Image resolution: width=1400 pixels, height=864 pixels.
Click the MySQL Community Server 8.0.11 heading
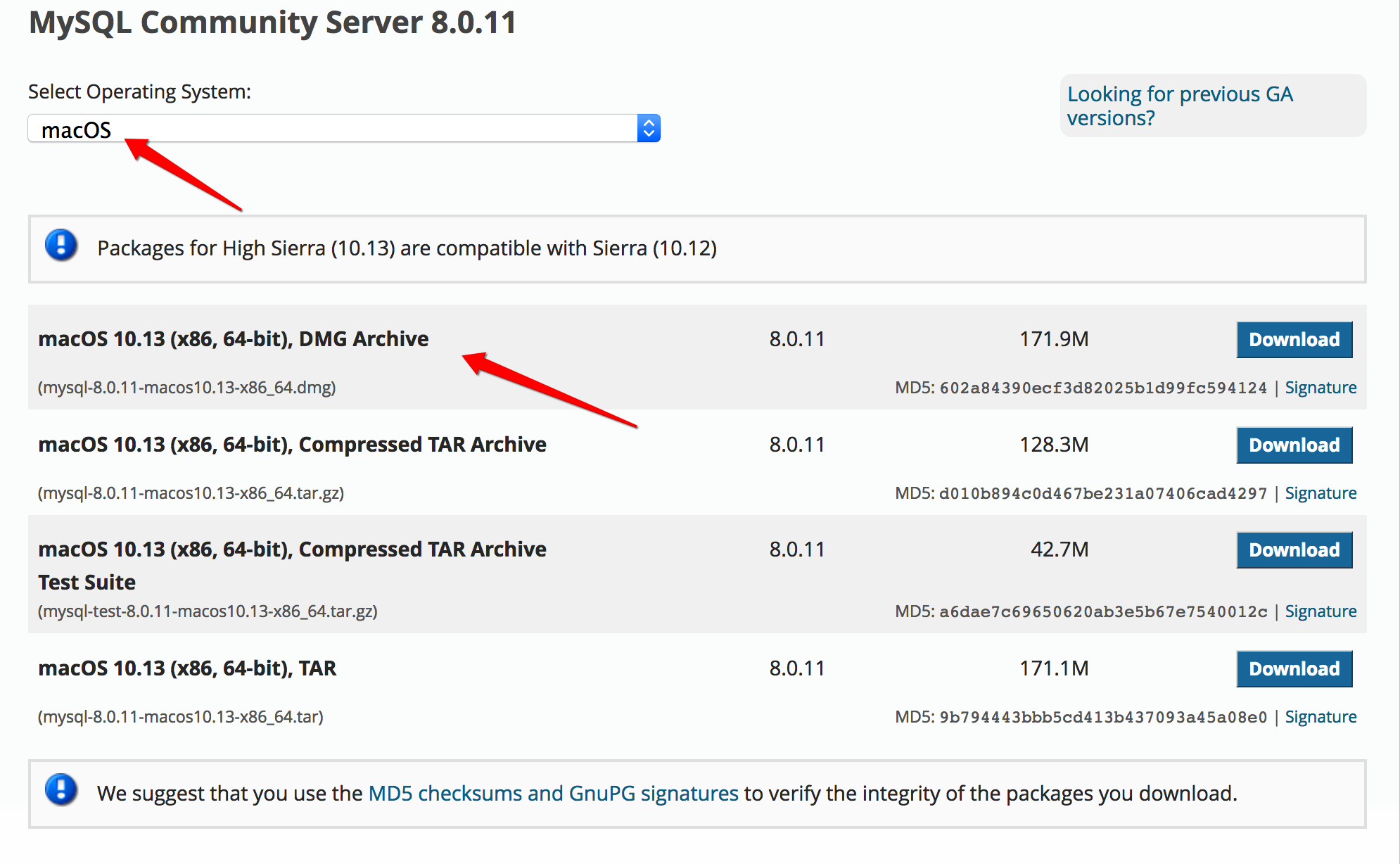(273, 23)
